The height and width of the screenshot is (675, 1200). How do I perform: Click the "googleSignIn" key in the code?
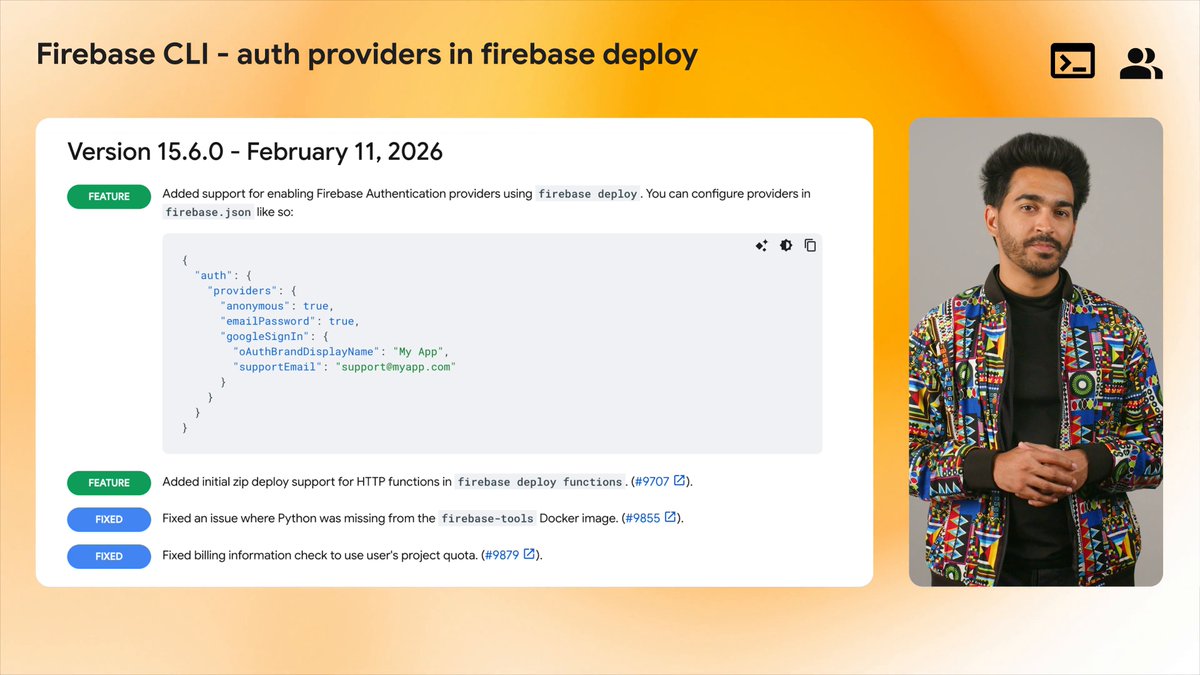tap(264, 337)
